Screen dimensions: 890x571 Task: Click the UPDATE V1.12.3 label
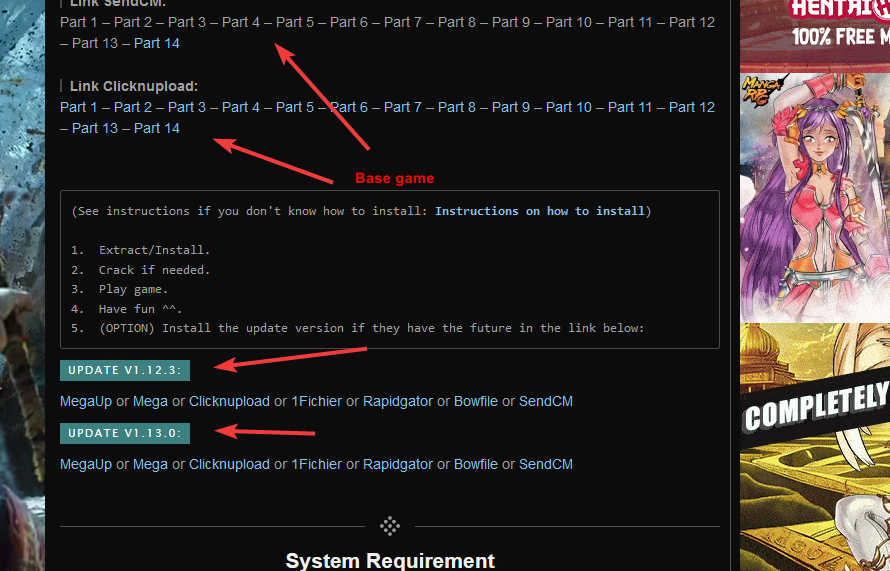click(125, 371)
